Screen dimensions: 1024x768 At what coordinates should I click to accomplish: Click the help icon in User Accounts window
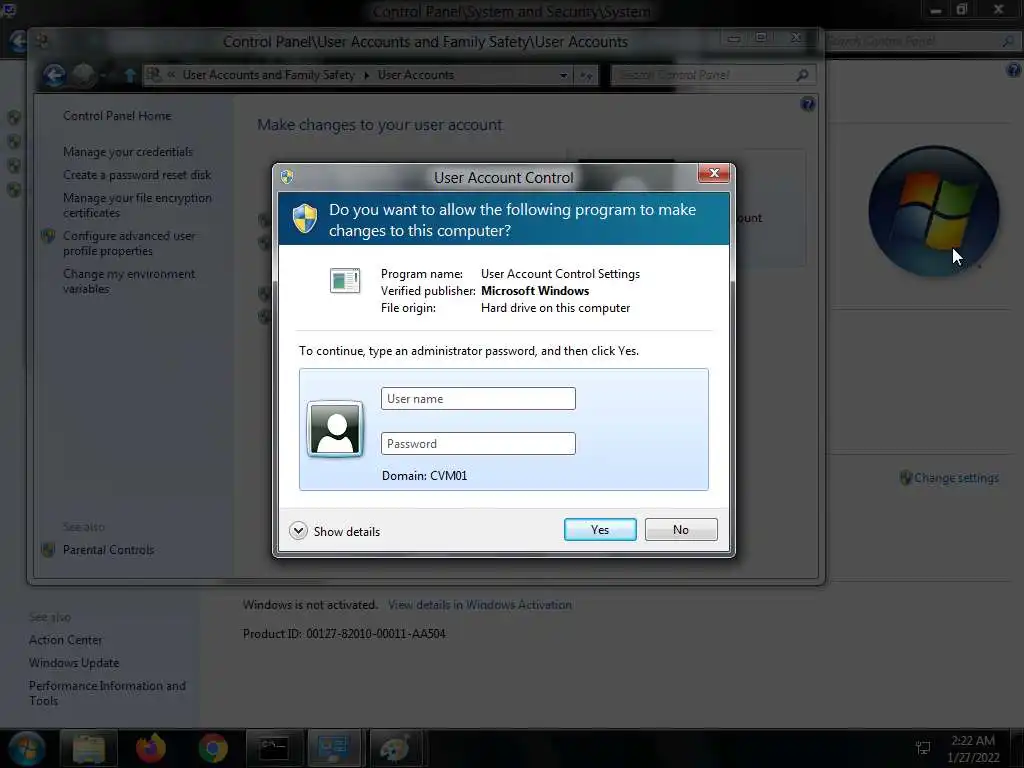tap(807, 104)
